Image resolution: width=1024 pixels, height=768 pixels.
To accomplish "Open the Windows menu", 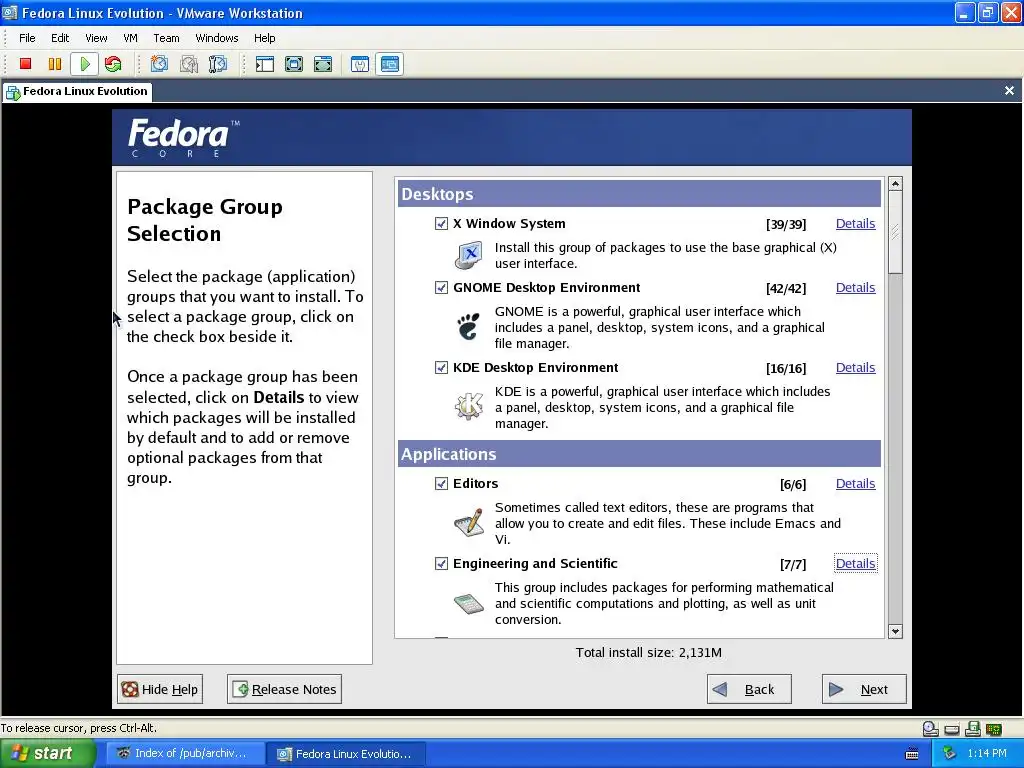I will pos(217,38).
